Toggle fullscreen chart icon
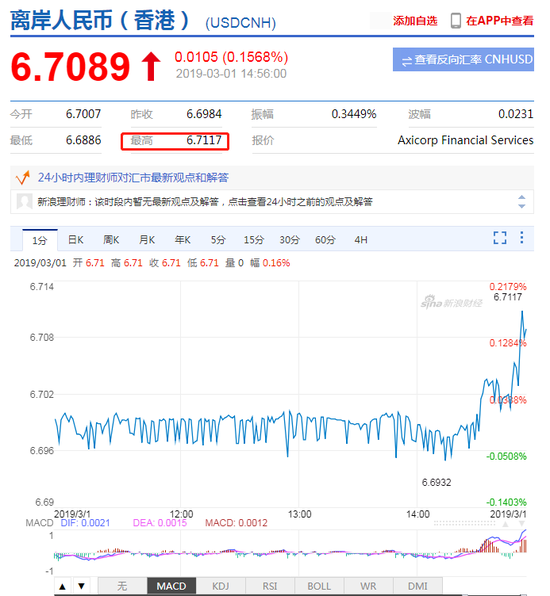The width and height of the screenshot is (550, 596). pyautogui.click(x=500, y=238)
